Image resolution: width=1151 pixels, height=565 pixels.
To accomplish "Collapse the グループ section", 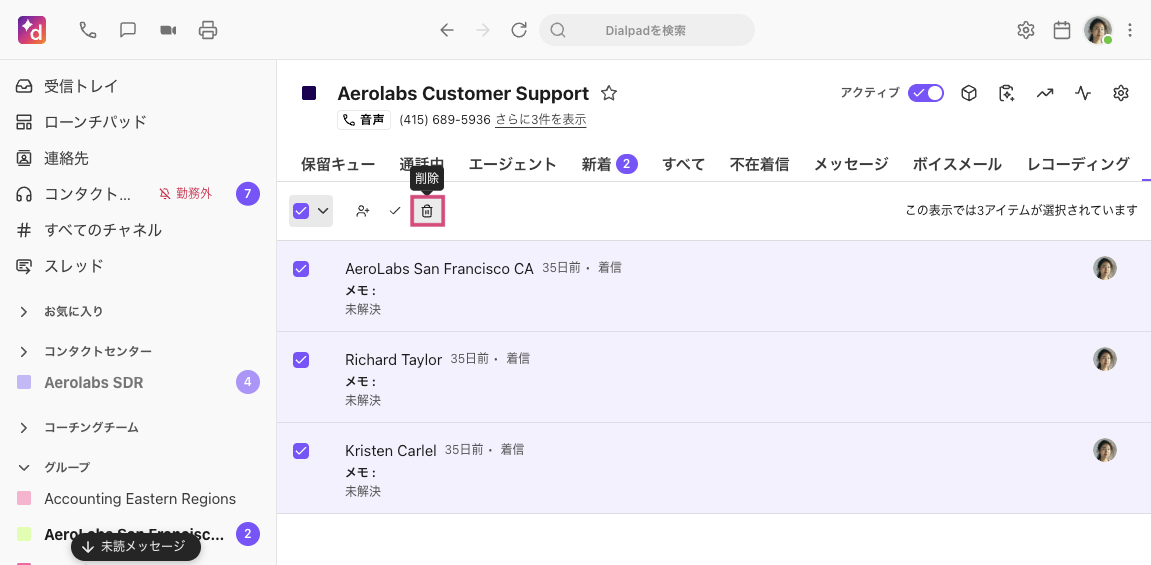I will [24, 467].
